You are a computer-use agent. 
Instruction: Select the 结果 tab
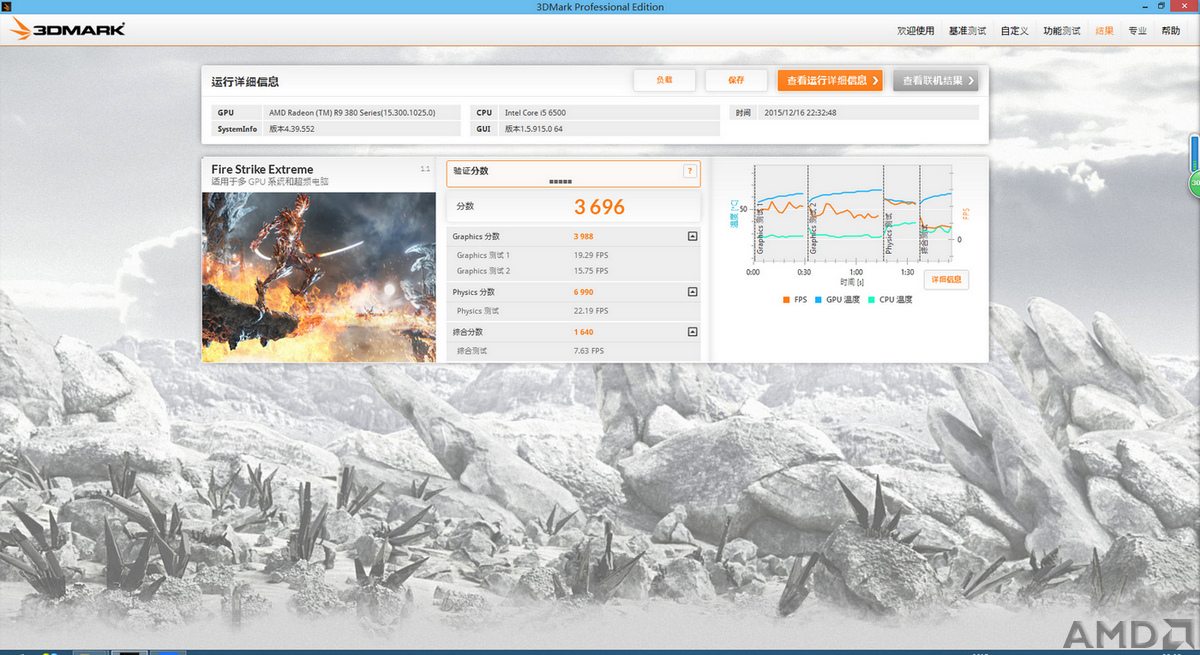coord(1104,31)
